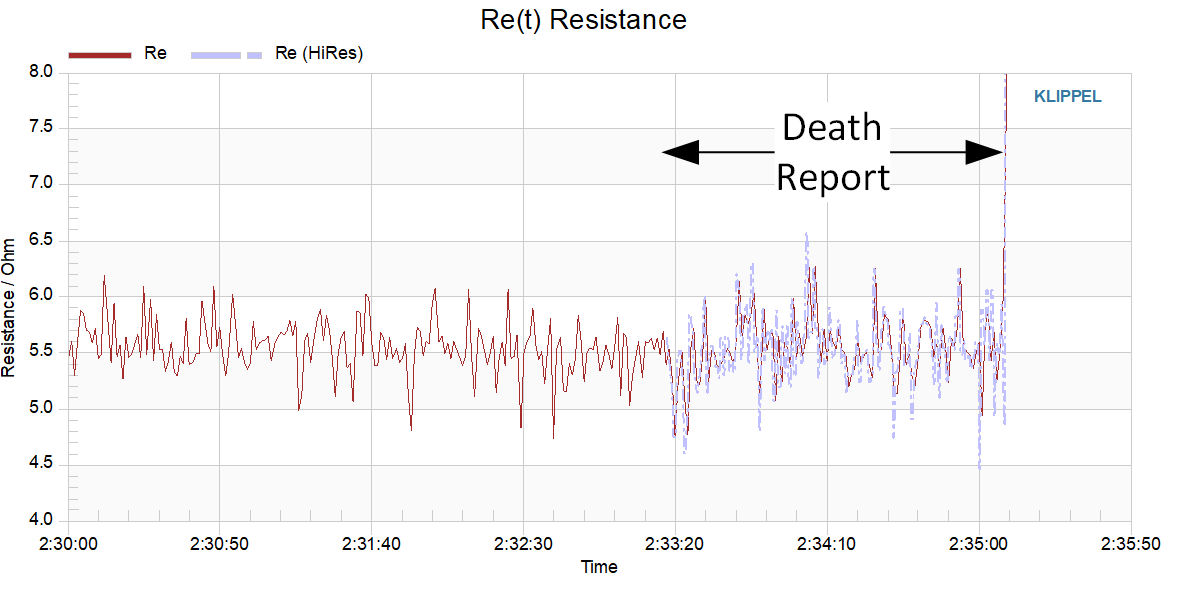Viewport: 1181px width, 594px height.
Task: Select the 6.5 tick on the resistance axis
Action: coord(41,241)
